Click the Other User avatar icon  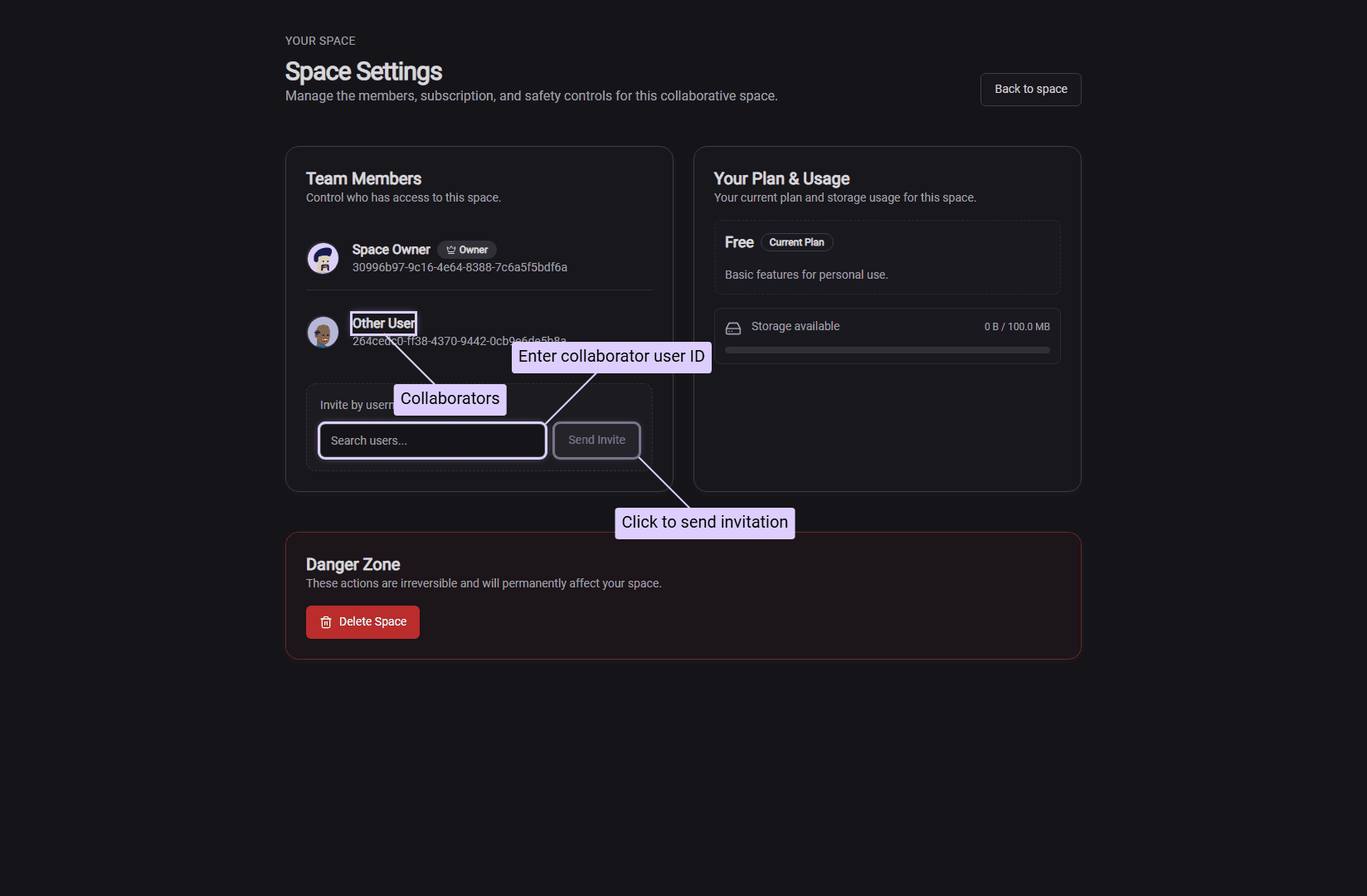323,332
